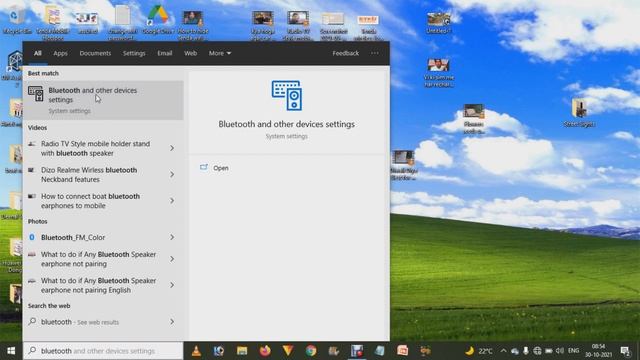Expand Dizo Realme Wirless bluetooth Neckband result
Viewport: 640px width, 360px height.
point(172,175)
